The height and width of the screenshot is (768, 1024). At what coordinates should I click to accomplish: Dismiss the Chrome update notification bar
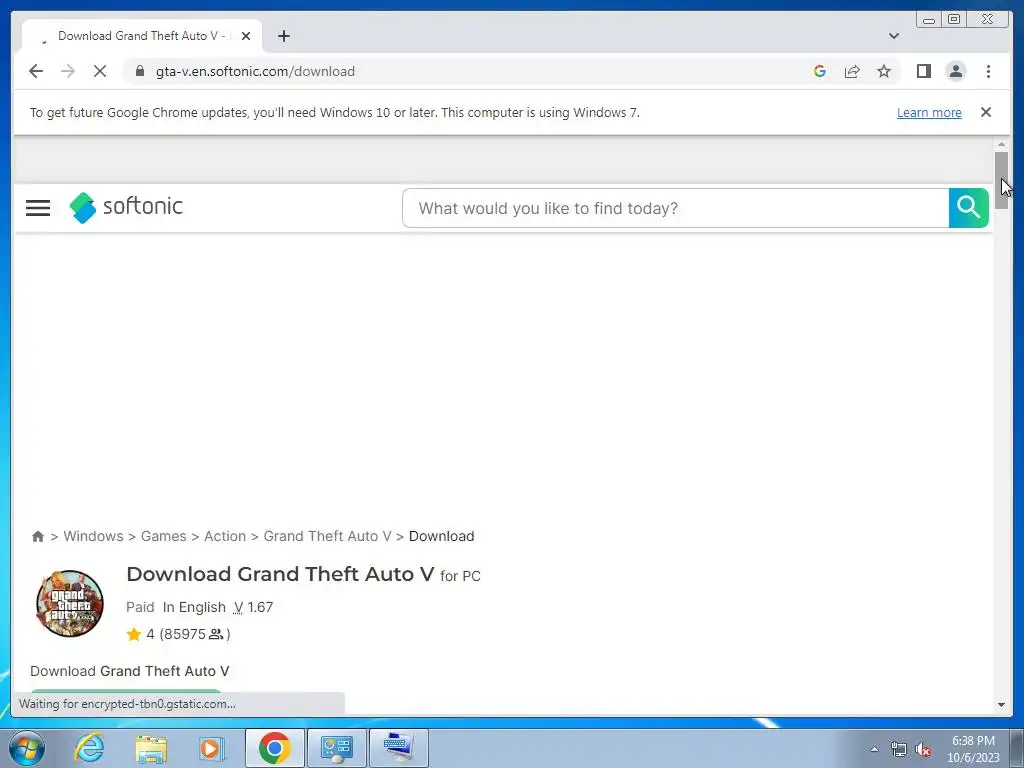click(985, 112)
